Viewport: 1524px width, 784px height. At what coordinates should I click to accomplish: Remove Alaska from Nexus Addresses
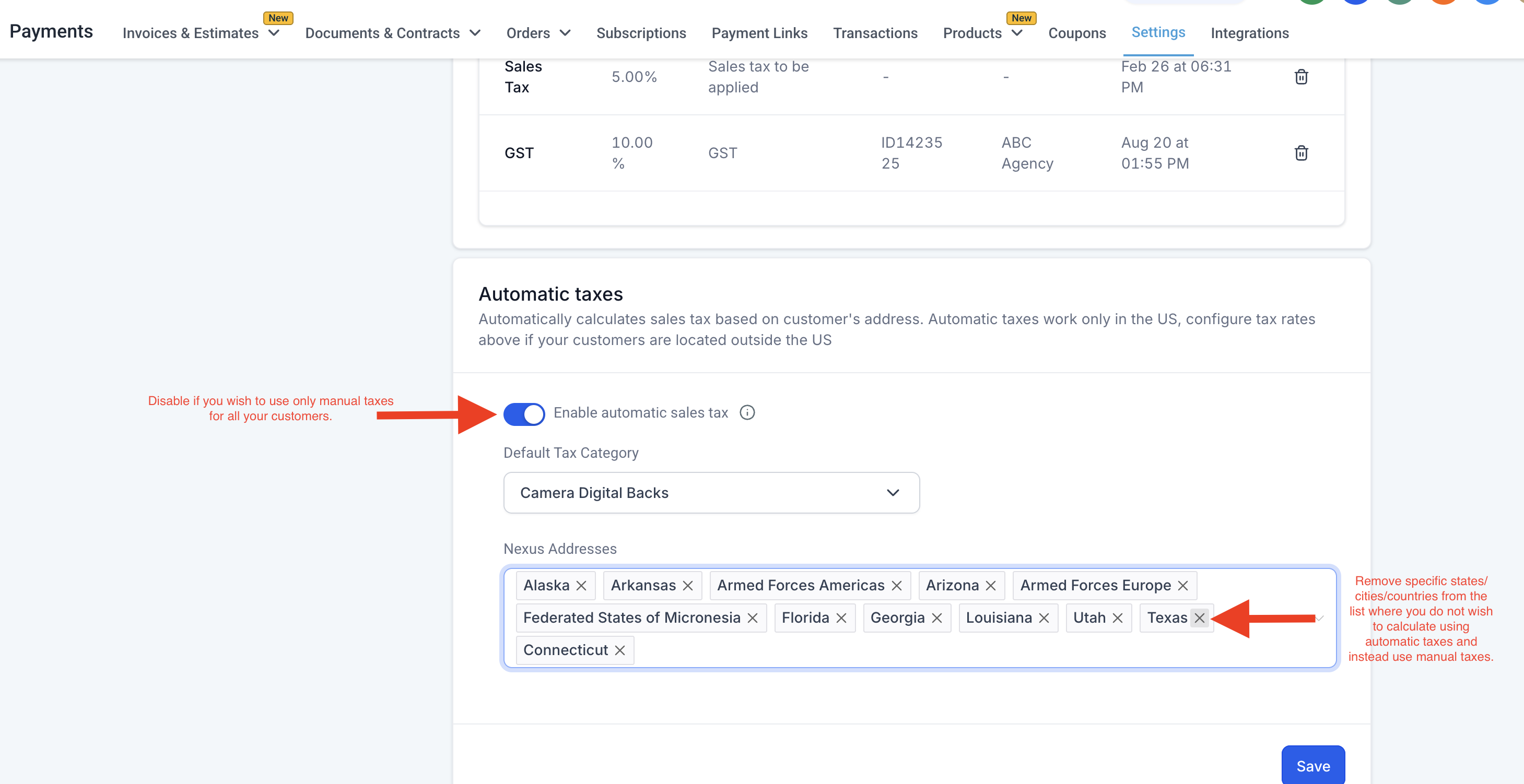(582, 585)
